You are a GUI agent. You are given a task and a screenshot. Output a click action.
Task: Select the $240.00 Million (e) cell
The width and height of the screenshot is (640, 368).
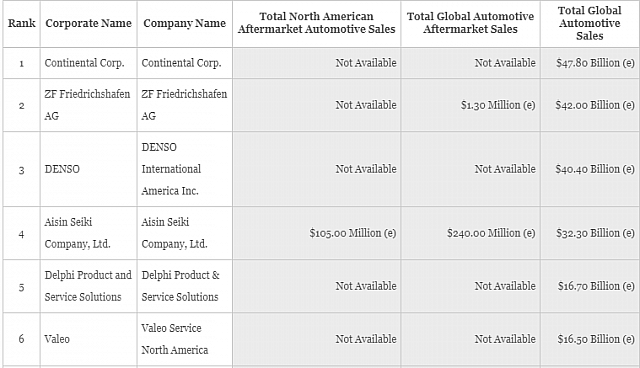point(470,233)
